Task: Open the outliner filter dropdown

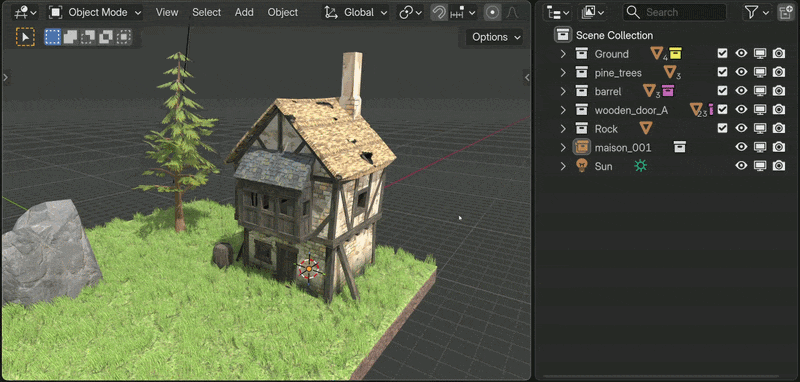Action: click(x=757, y=12)
